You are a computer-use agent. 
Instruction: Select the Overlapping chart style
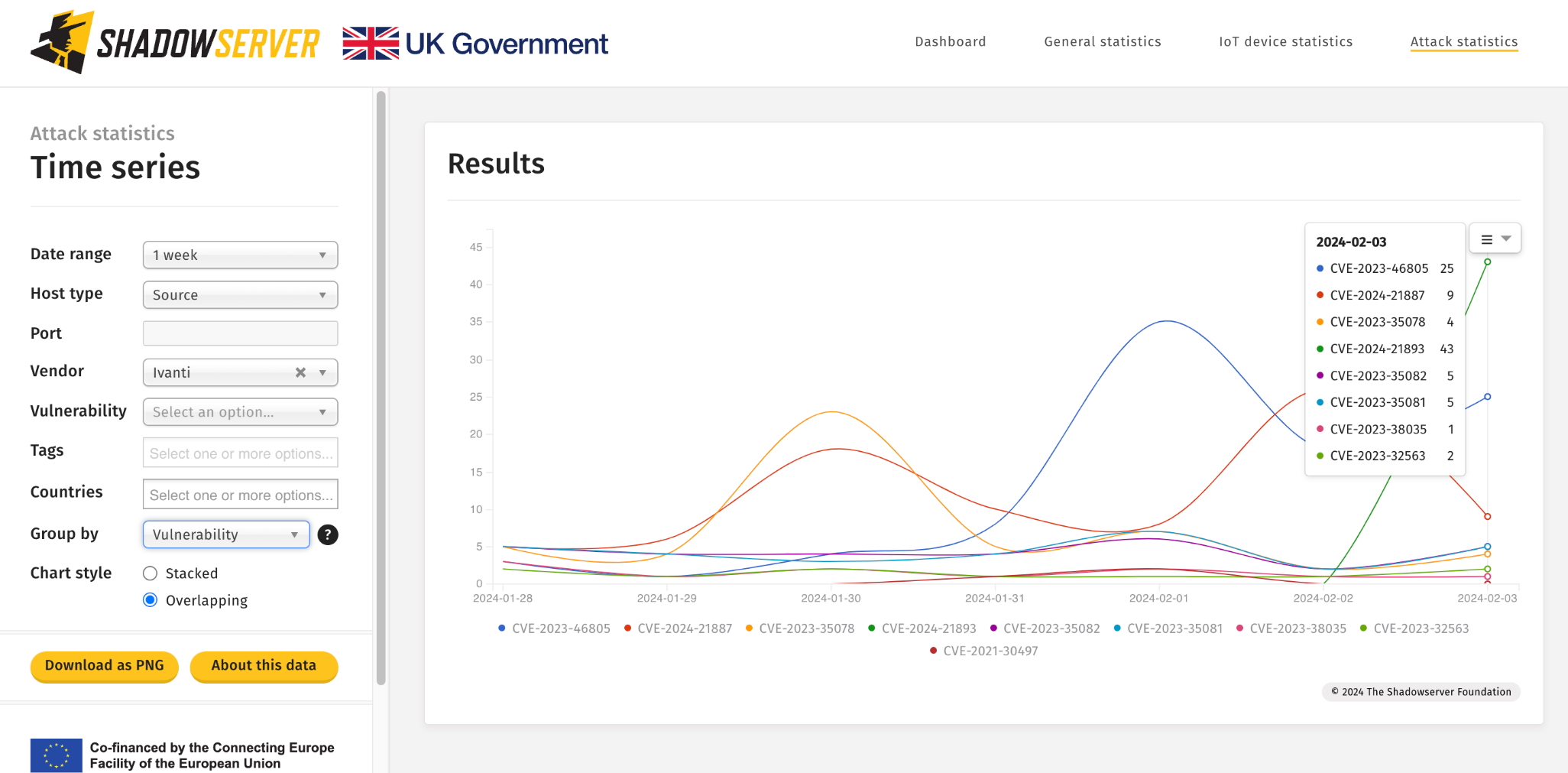[151, 600]
